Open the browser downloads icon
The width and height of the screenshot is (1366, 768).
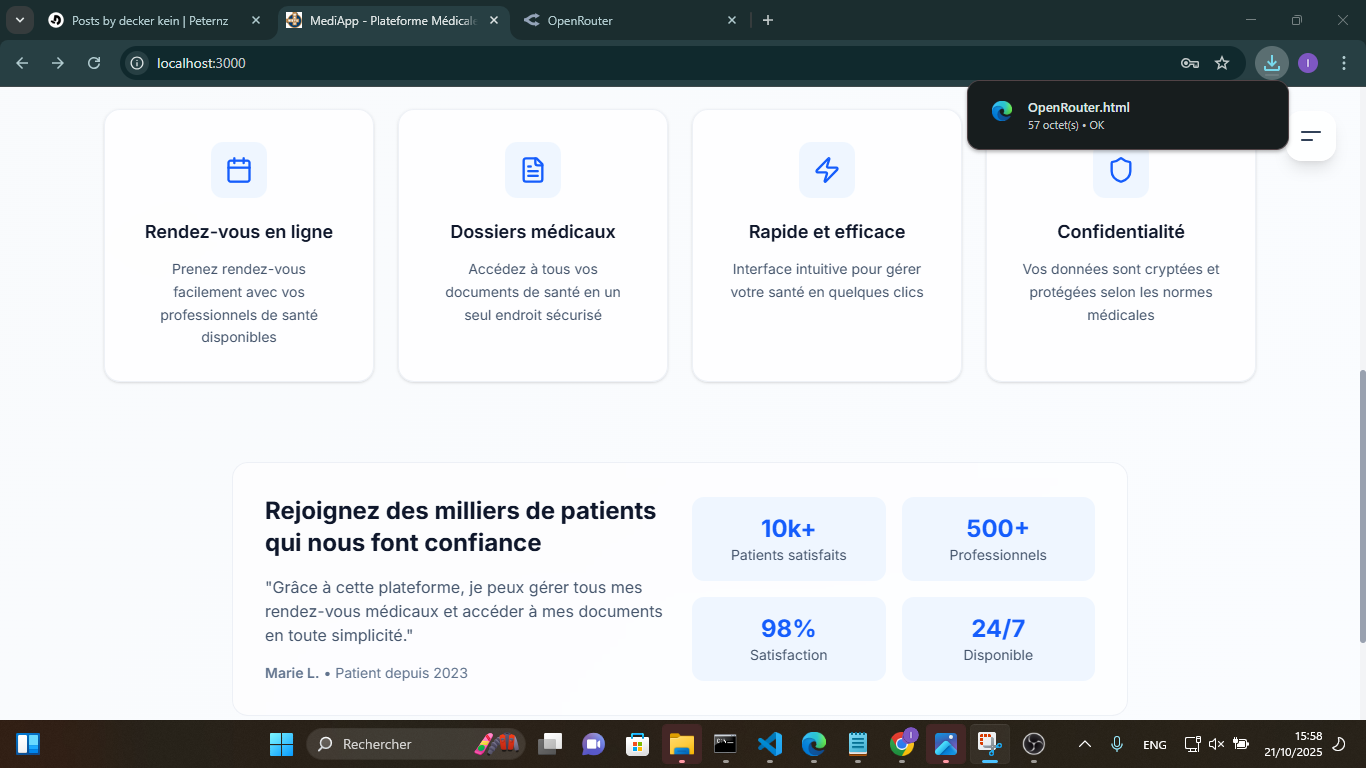point(1271,63)
